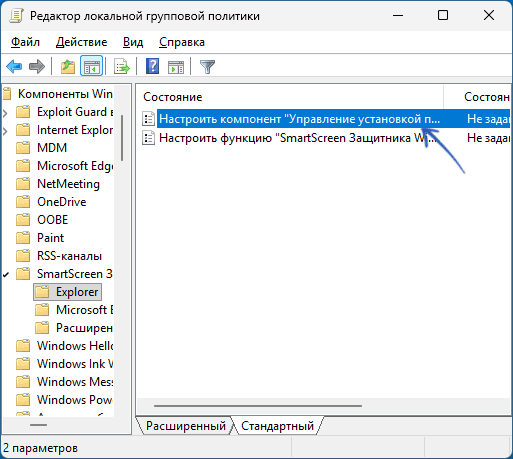This screenshot has width=513, height=459.
Task: Expand the Exploit Guard tree node
Action: point(5,113)
